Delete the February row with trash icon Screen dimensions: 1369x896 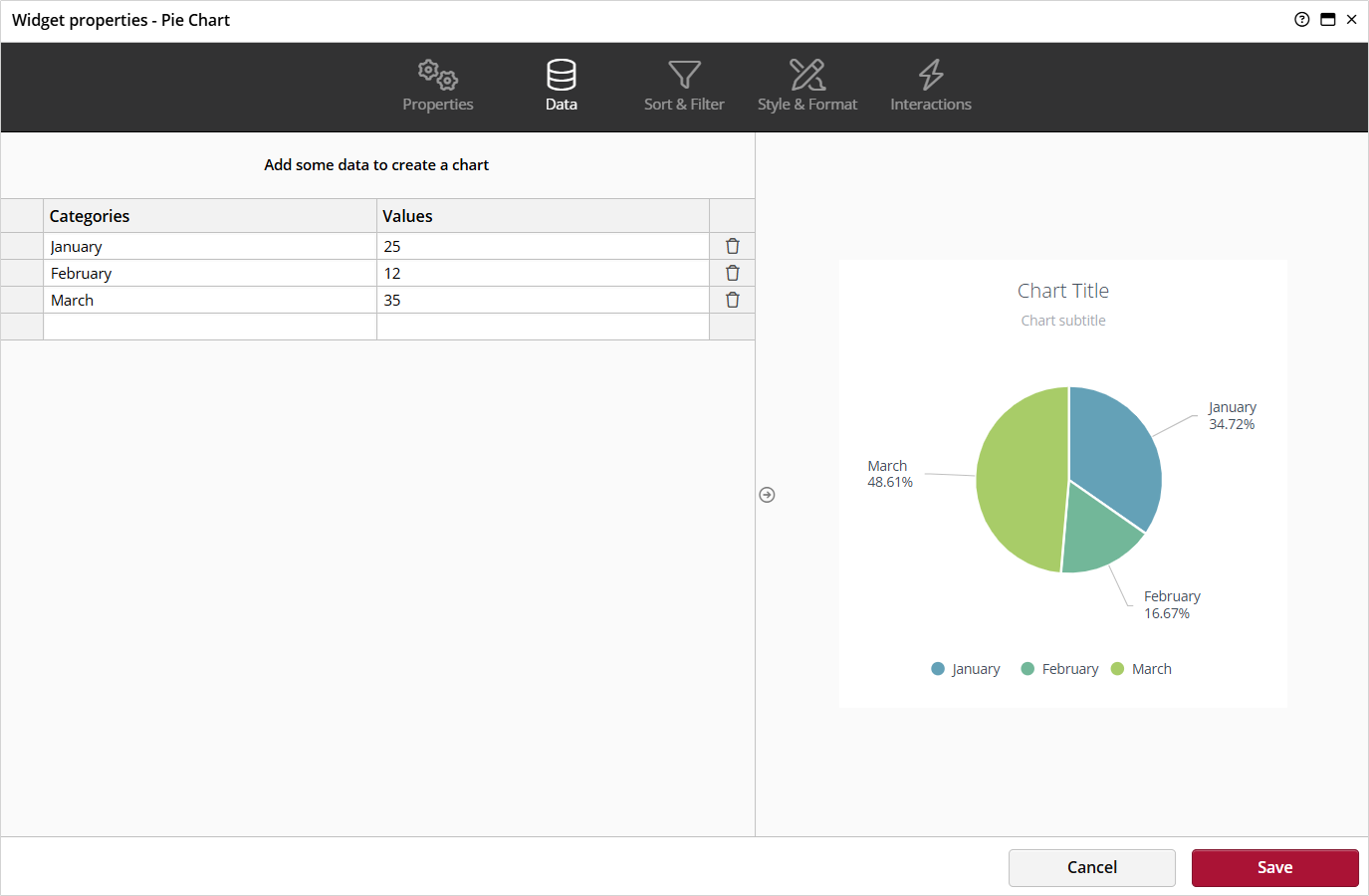click(733, 273)
